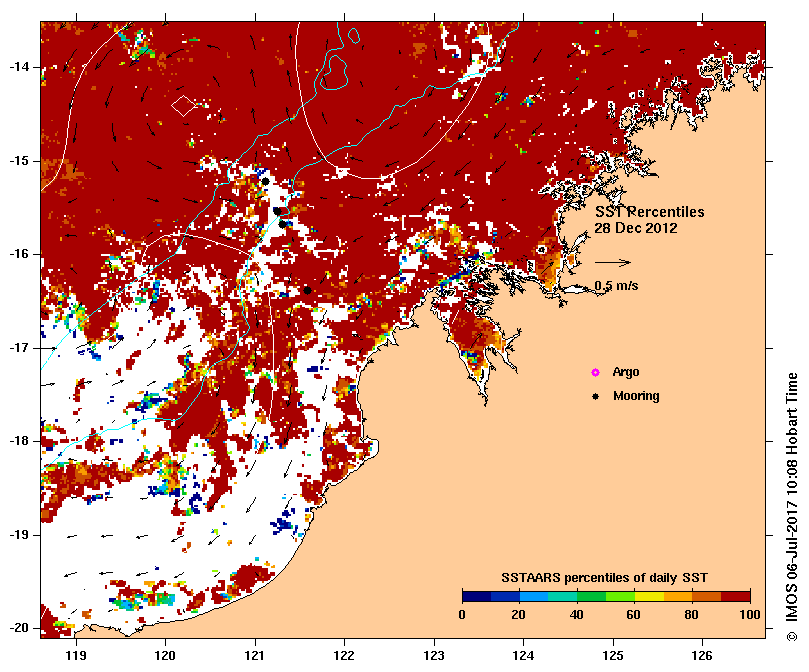This screenshot has width=809, height=672.
Task: Pick the teal 30–40 percentile swatch
Action: tap(563, 596)
